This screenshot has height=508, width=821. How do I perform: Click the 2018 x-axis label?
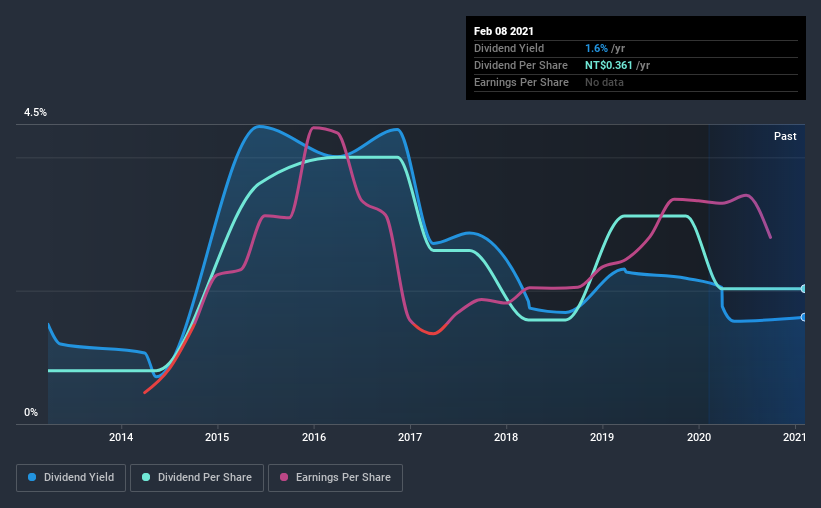(x=506, y=437)
